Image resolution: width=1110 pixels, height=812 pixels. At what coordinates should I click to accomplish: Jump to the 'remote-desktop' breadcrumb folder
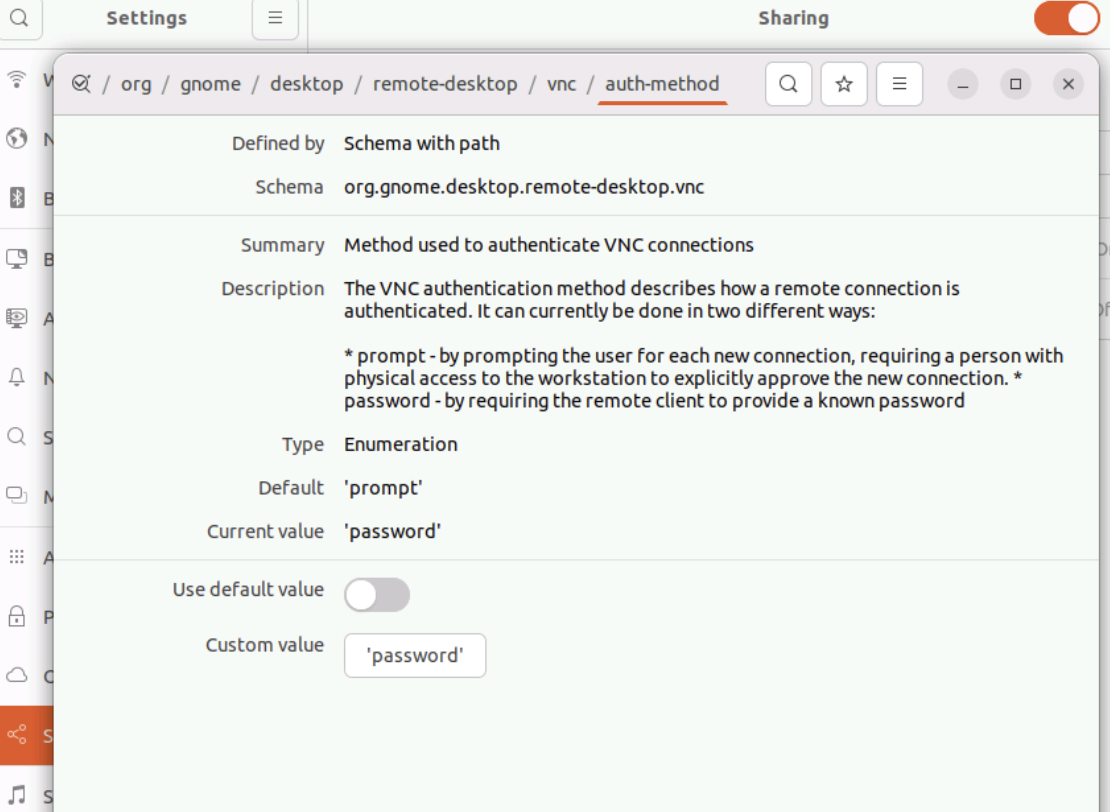(445, 84)
